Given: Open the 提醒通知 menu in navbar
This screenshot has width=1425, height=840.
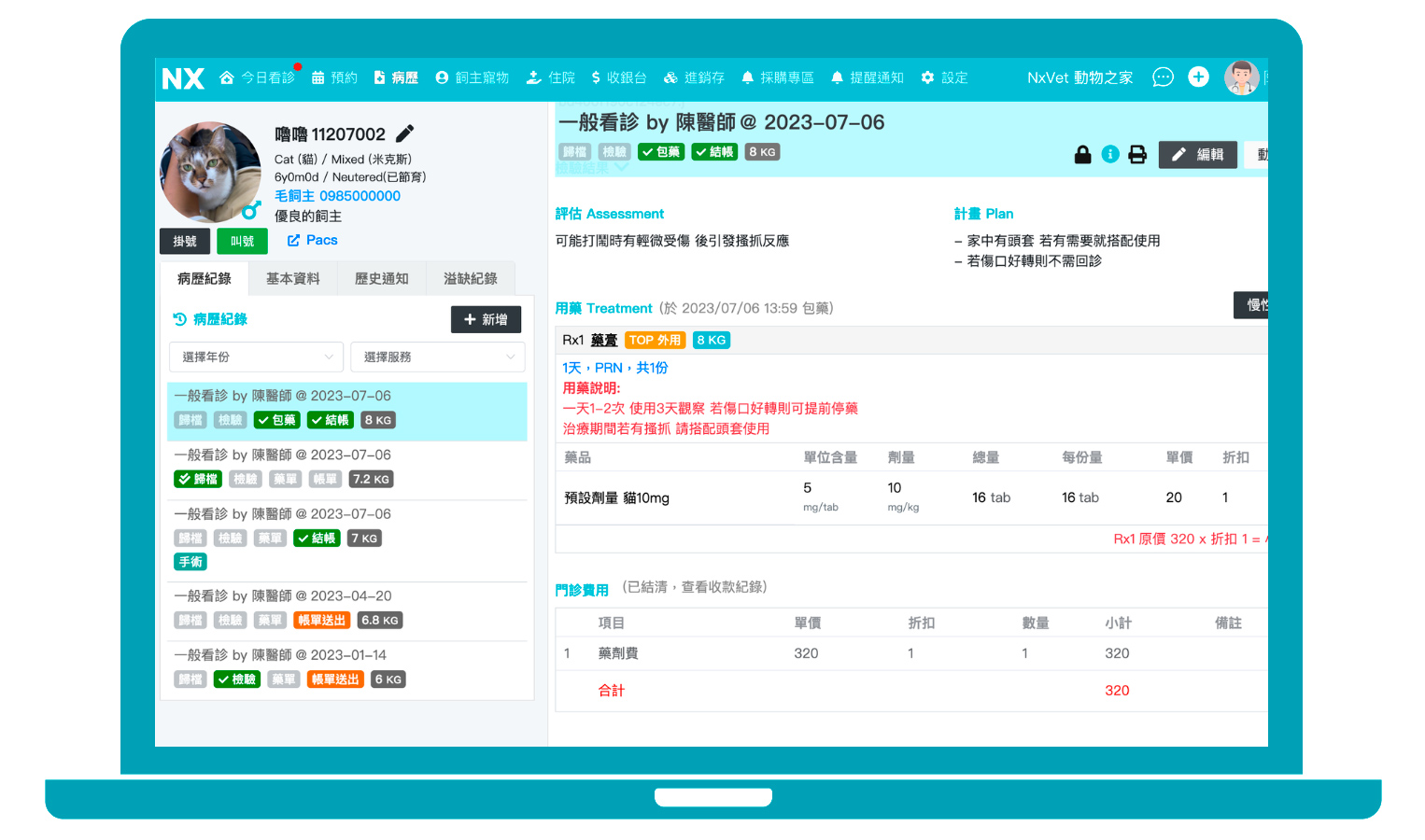Looking at the screenshot, I should [x=868, y=78].
